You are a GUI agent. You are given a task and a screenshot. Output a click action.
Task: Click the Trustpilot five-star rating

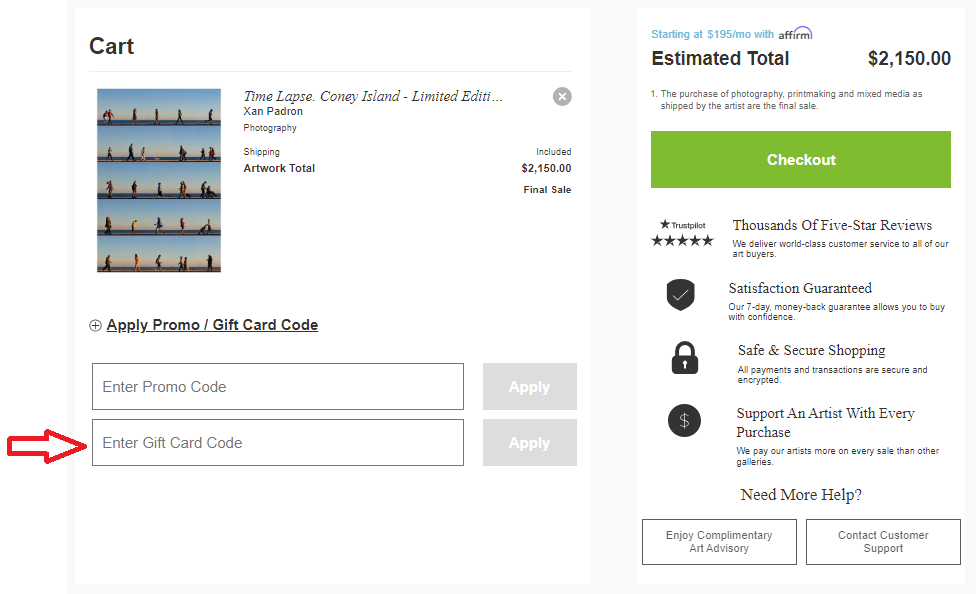(x=682, y=241)
